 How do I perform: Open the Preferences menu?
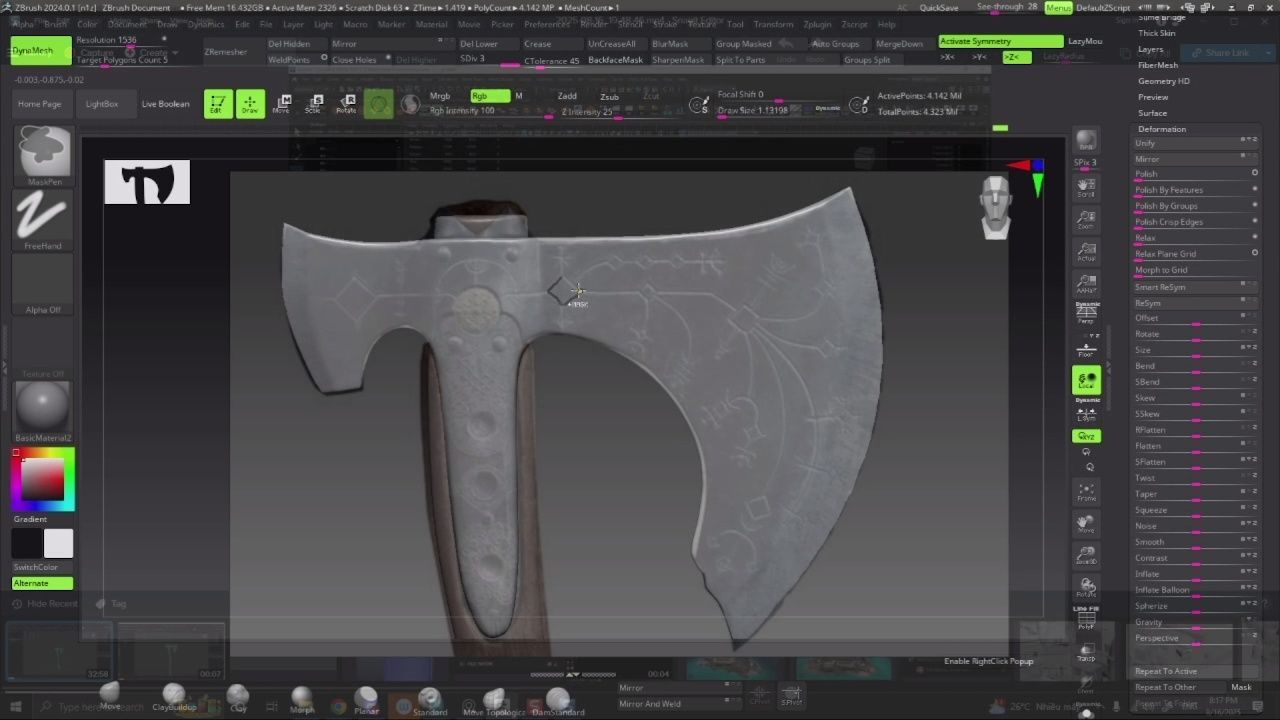point(546,24)
